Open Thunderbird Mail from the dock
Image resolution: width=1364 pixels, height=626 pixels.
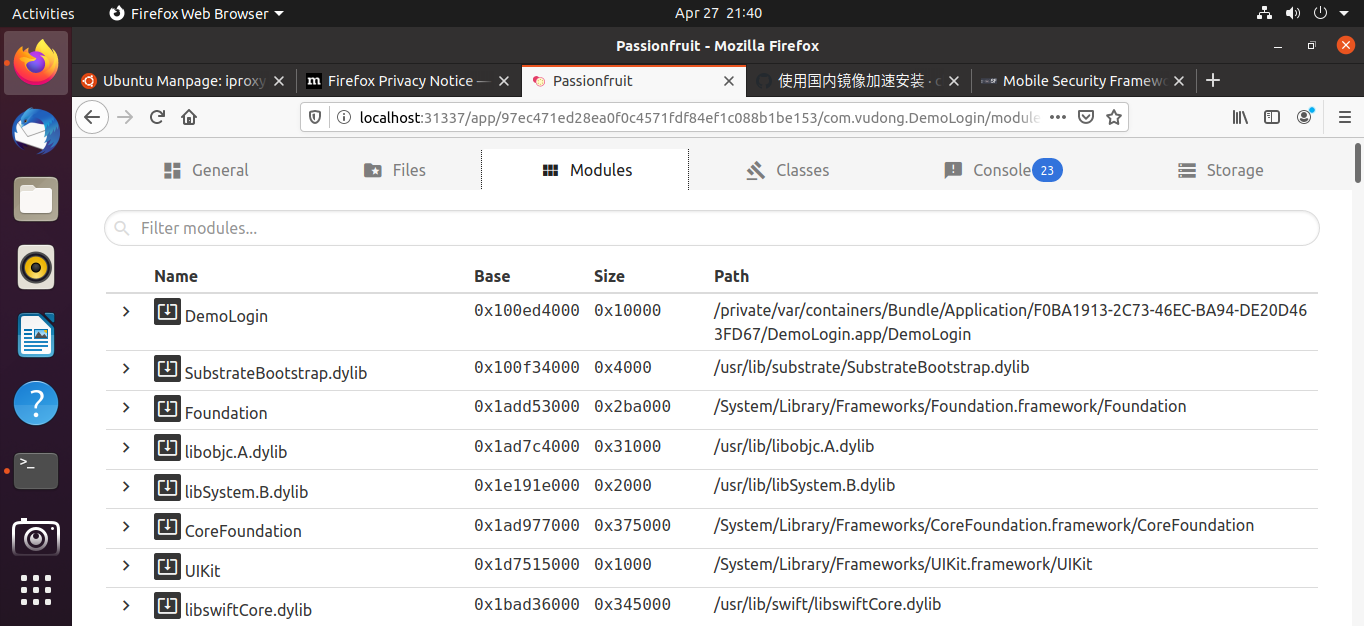click(36, 132)
